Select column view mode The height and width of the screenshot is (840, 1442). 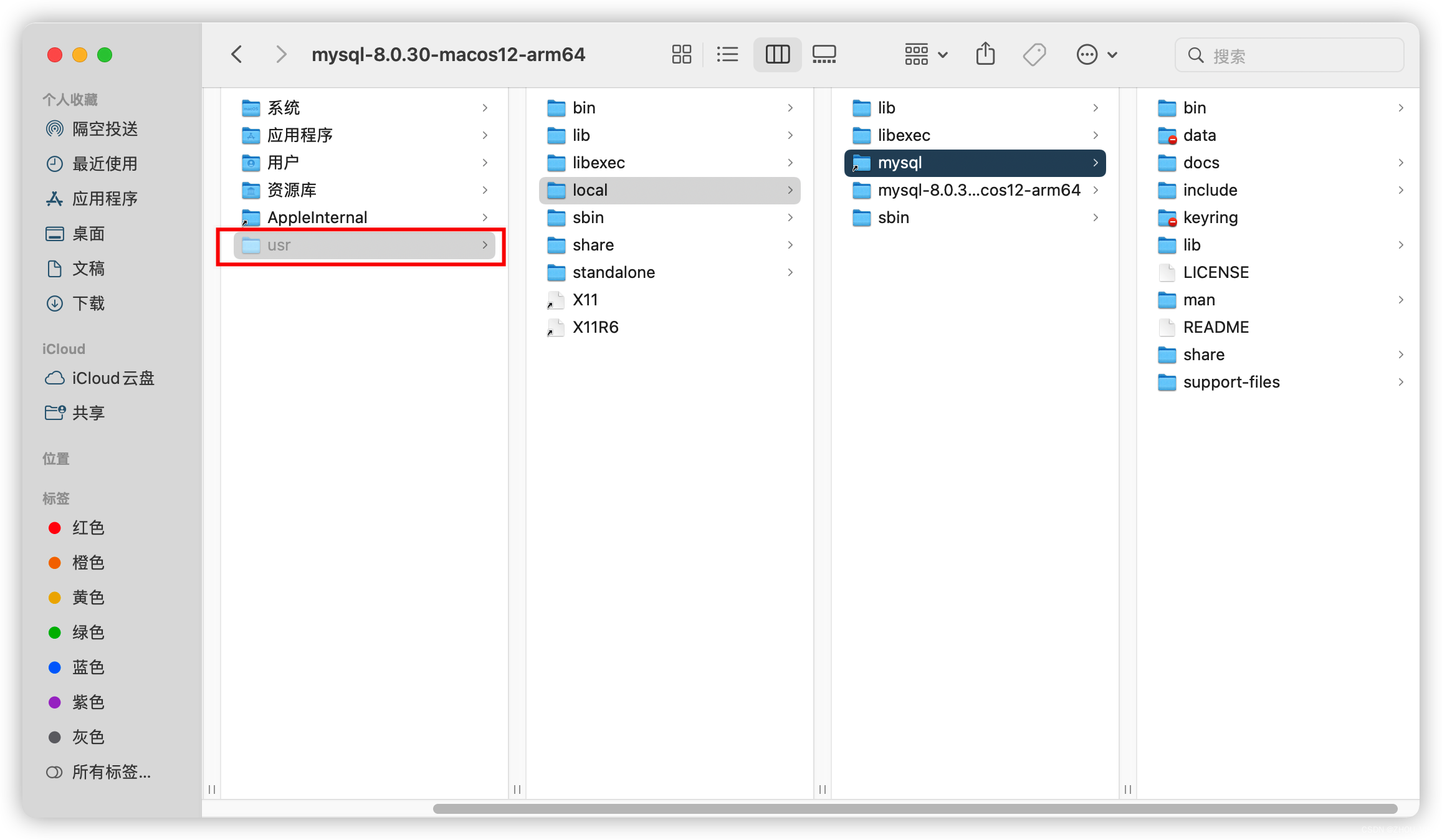coord(777,55)
